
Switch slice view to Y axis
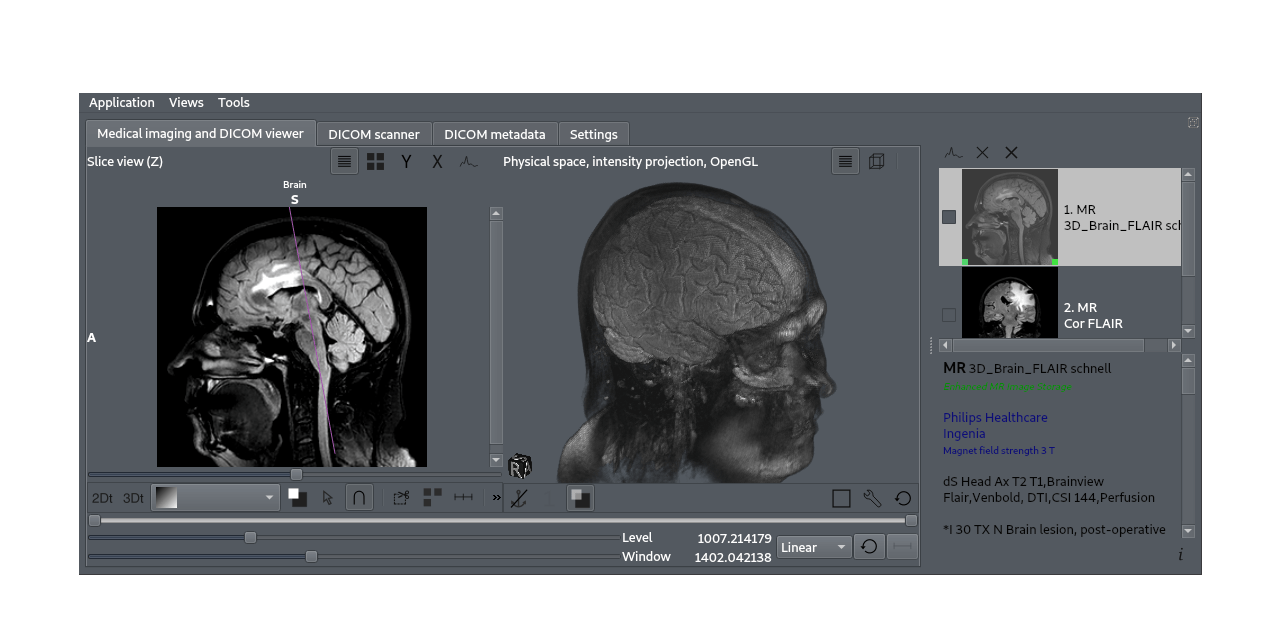coord(406,161)
